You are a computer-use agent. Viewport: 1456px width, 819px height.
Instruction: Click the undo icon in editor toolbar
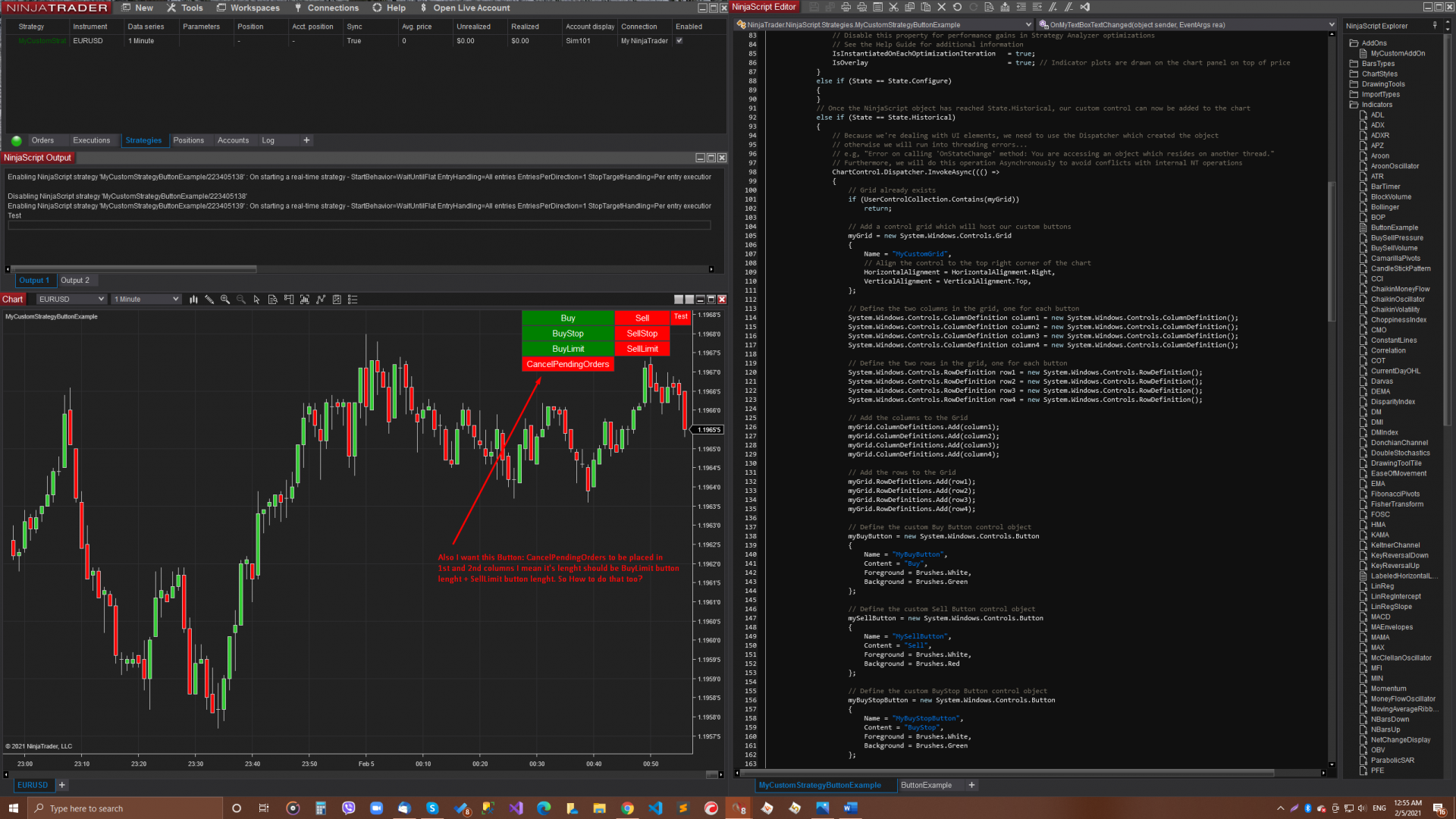point(957,7)
